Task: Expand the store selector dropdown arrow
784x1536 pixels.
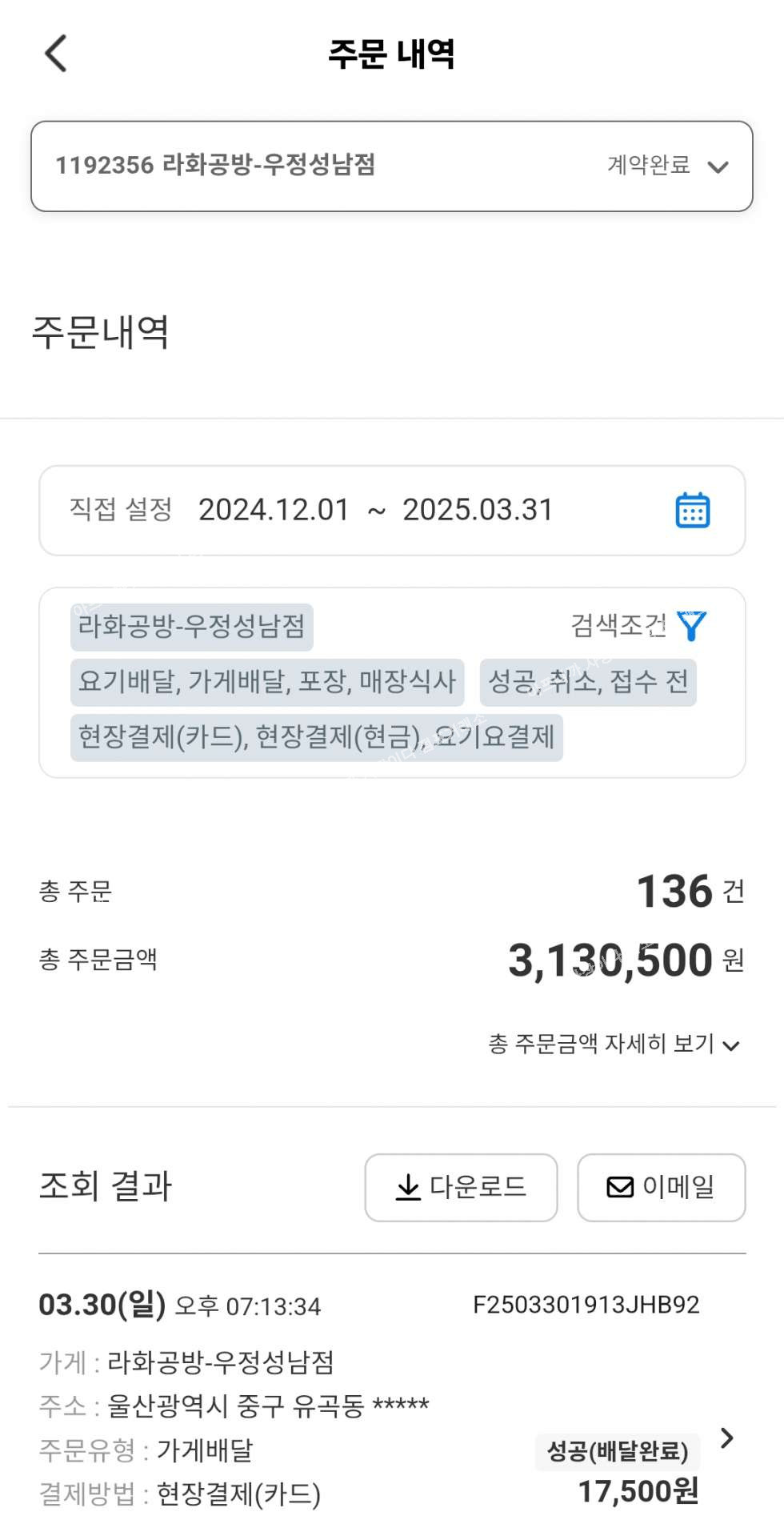Action: pos(718,166)
